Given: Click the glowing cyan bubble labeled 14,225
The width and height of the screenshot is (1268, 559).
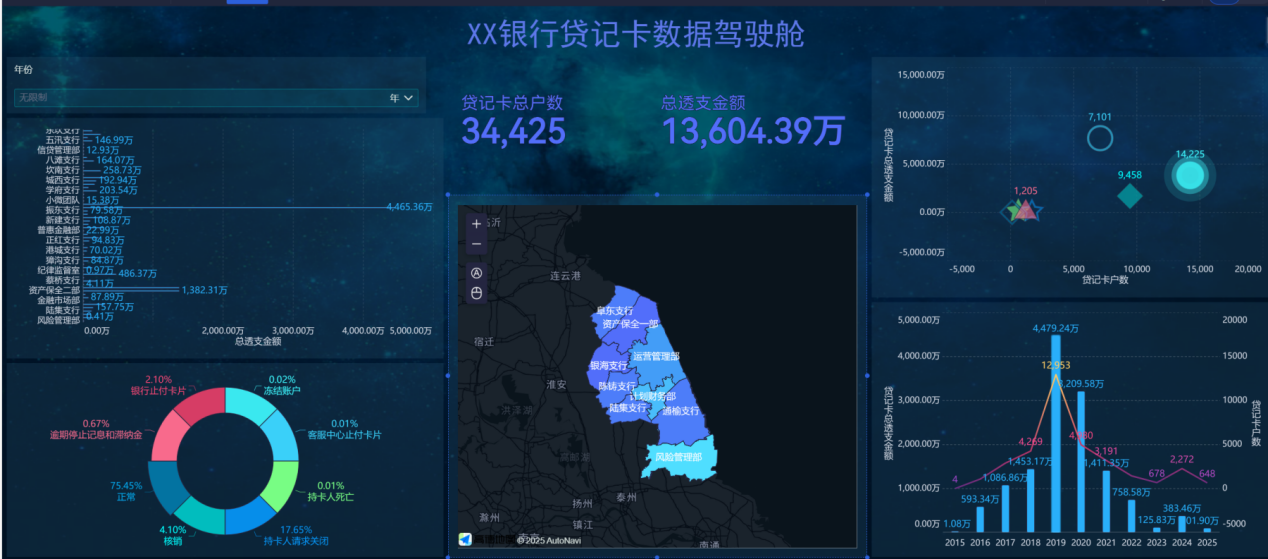Looking at the screenshot, I should (x=1190, y=176).
